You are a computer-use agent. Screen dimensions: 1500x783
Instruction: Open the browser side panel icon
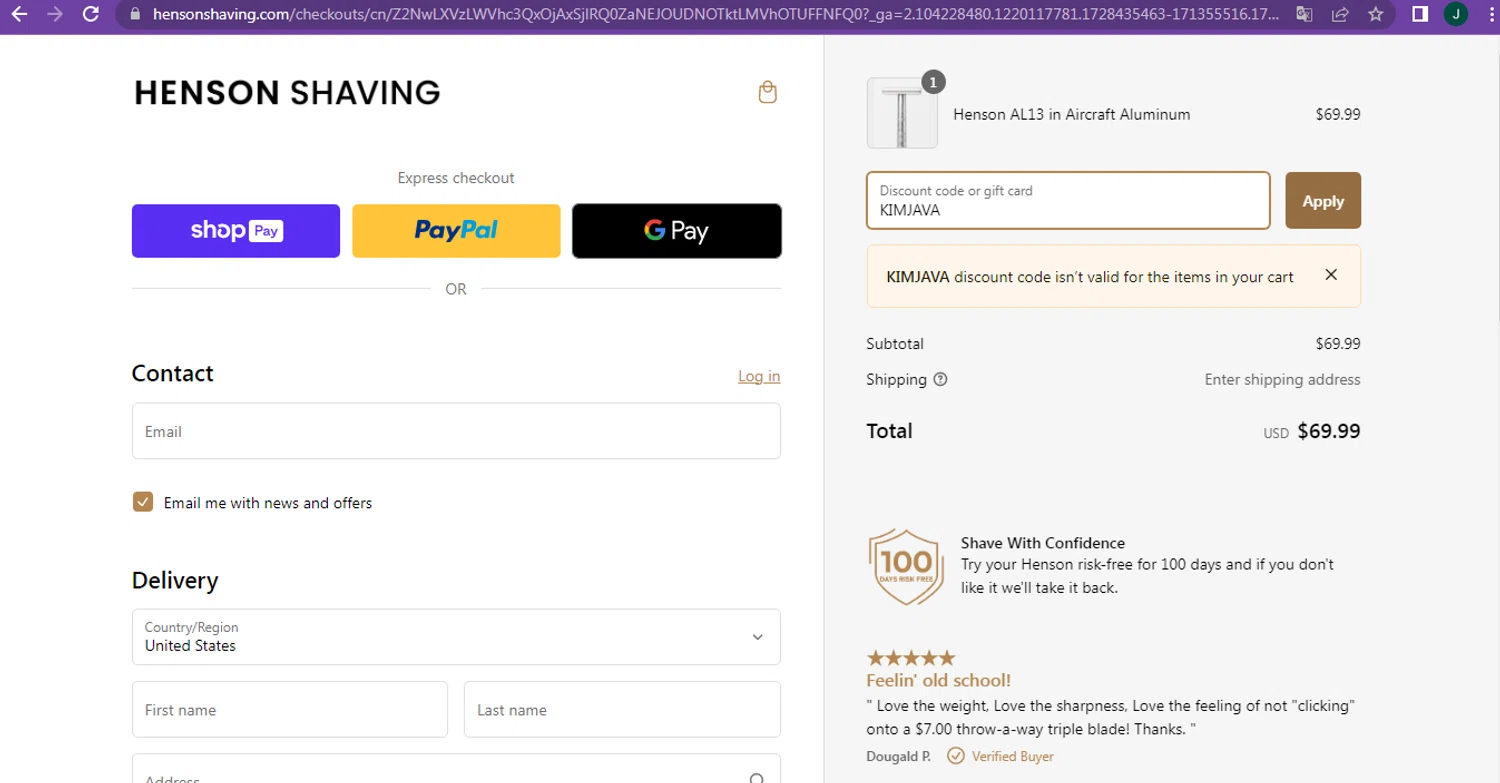pos(1420,14)
